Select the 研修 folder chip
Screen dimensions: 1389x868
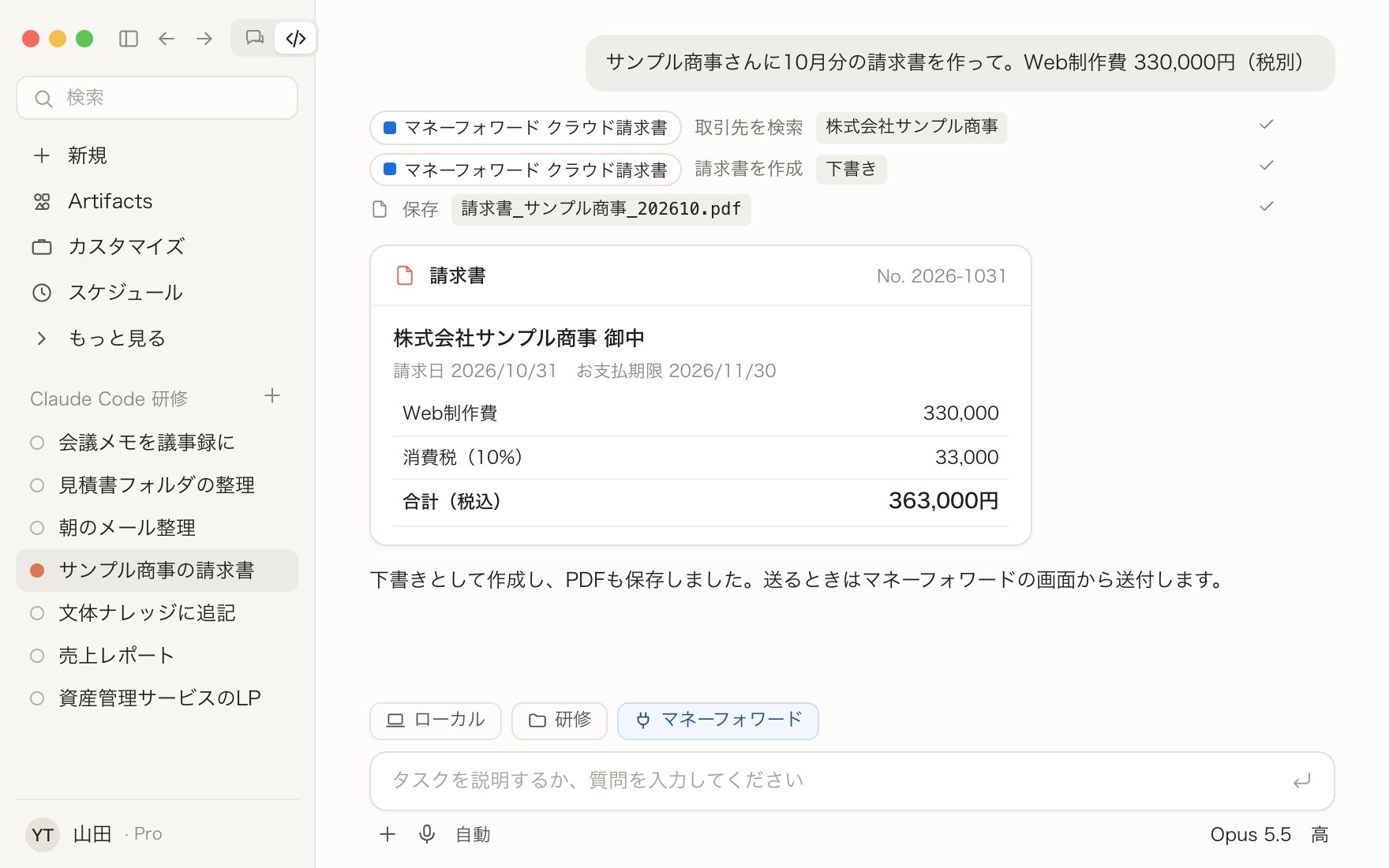click(x=560, y=720)
